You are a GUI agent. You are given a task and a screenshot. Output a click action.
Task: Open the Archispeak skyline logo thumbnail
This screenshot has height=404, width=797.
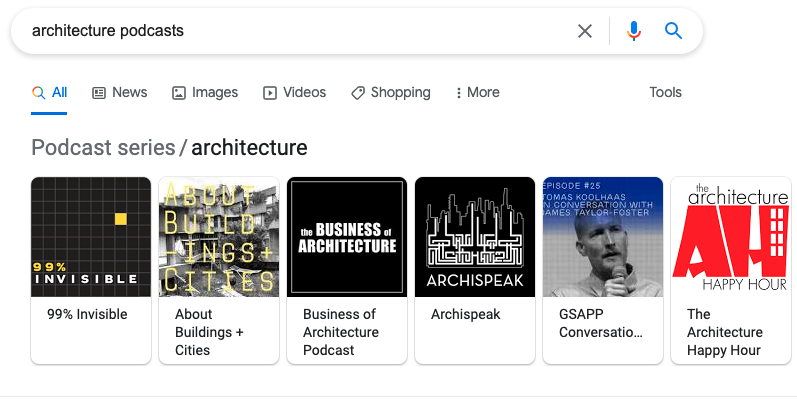point(475,237)
